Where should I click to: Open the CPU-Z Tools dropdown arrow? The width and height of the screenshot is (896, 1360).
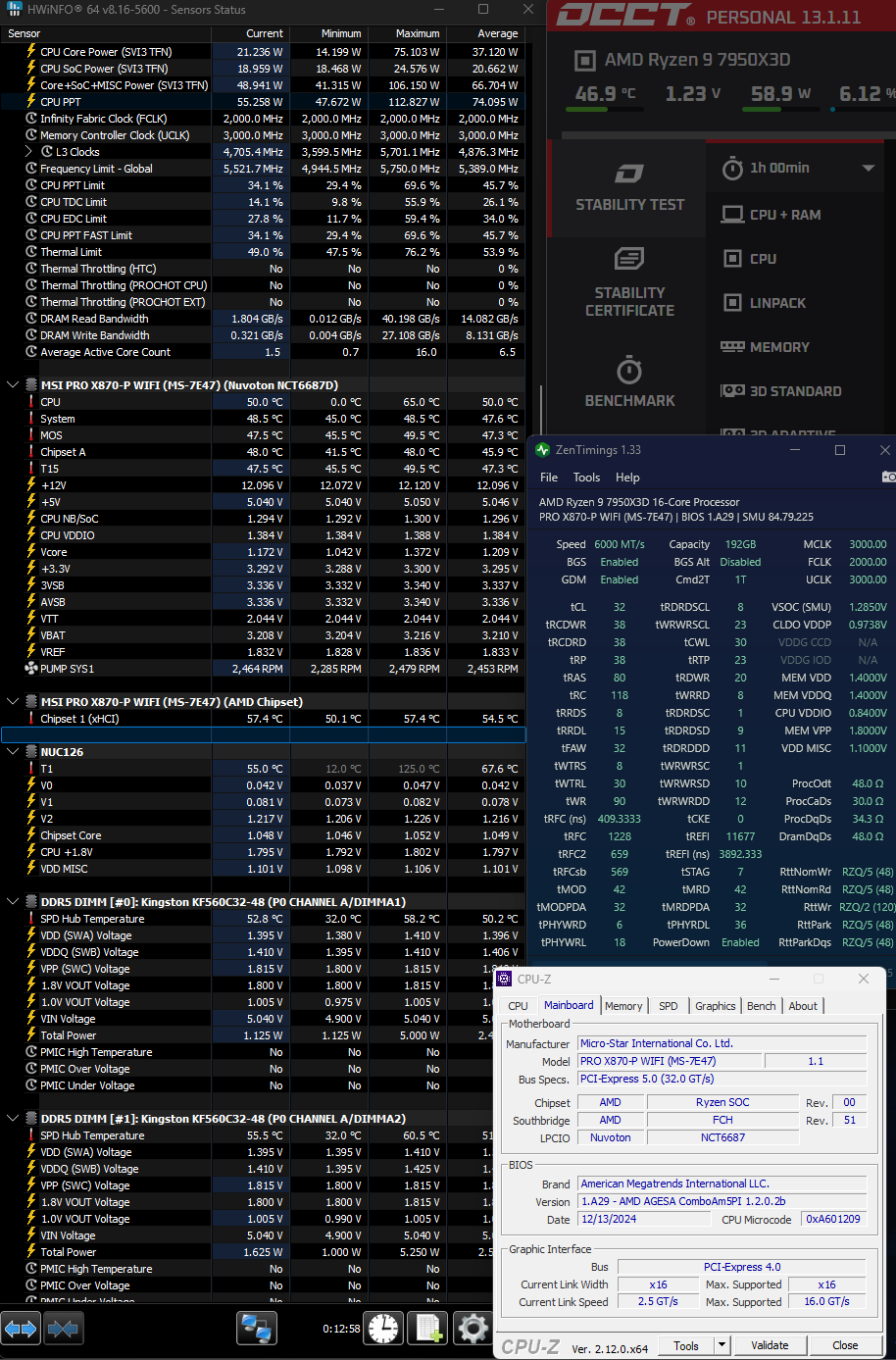point(722,1345)
